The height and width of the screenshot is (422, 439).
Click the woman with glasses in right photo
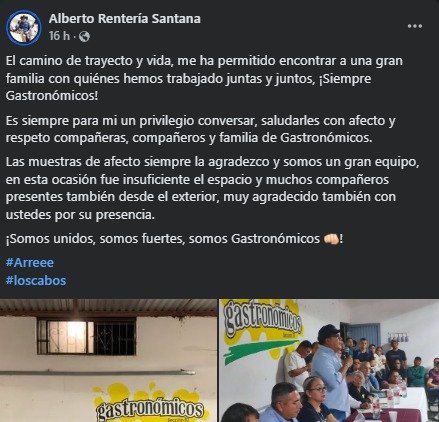[315, 398]
